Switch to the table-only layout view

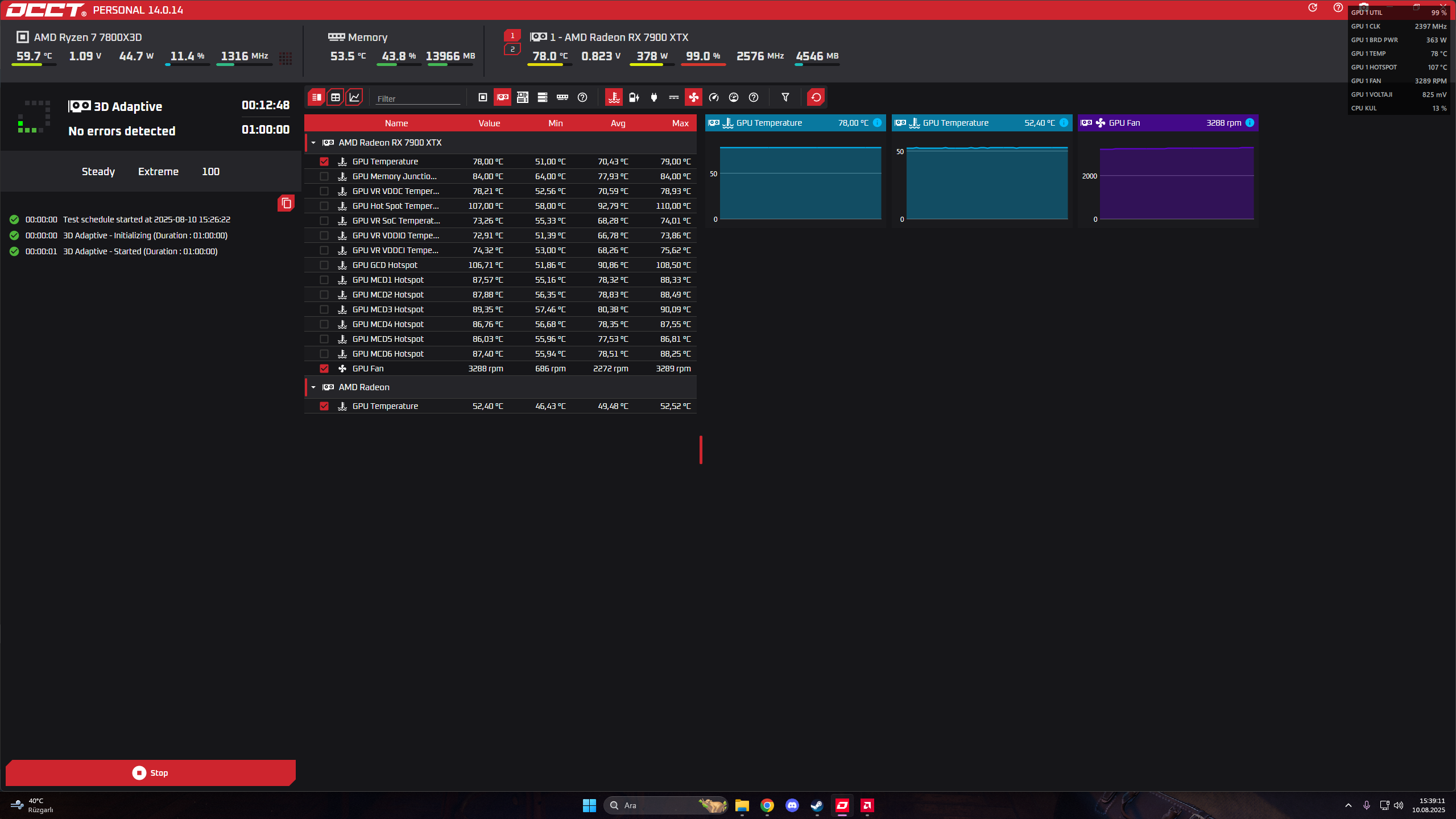click(336, 97)
